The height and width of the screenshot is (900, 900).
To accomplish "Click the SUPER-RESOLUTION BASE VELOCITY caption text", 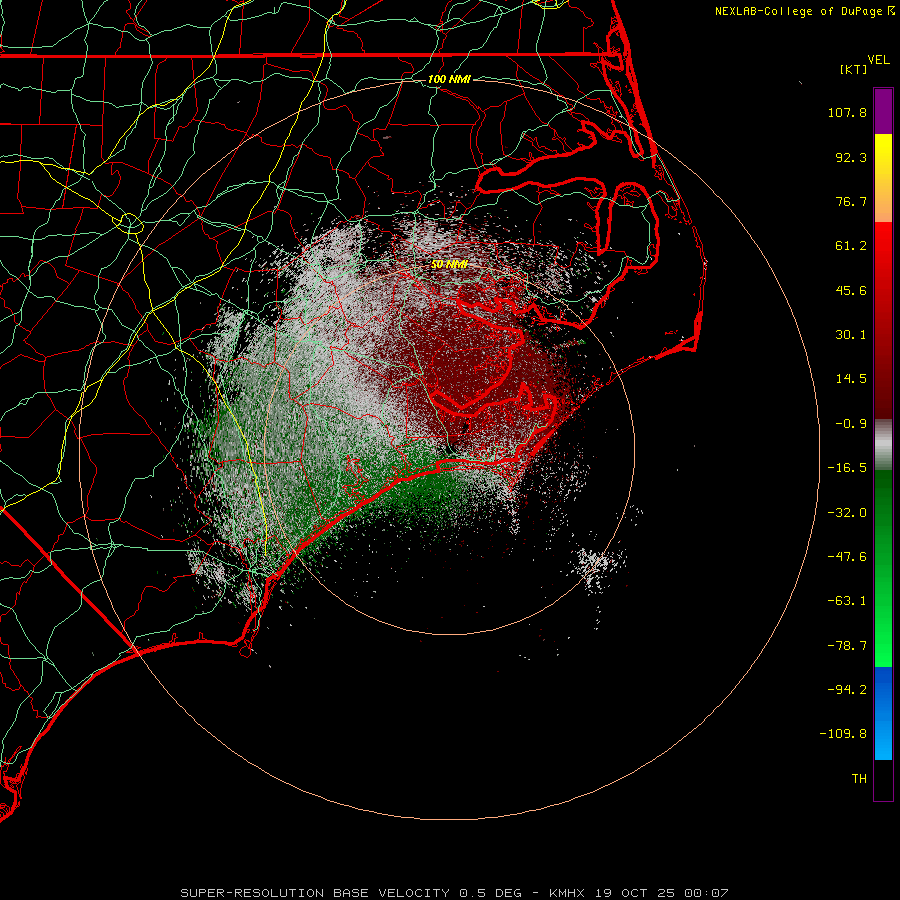I will pyautogui.click(x=318, y=893).
